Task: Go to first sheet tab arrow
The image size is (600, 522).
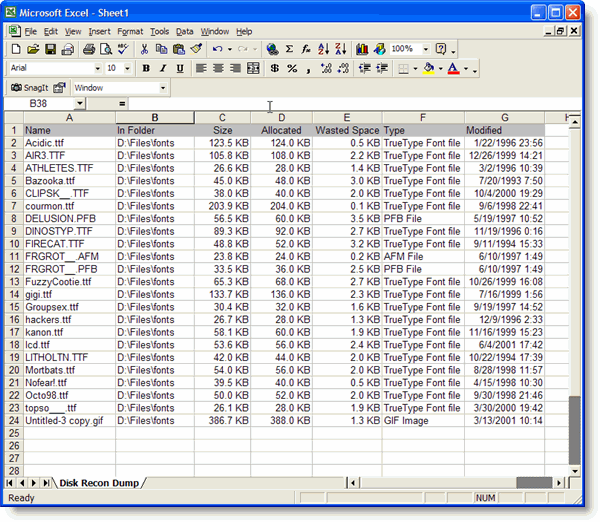Action: pyautogui.click(x=10, y=483)
